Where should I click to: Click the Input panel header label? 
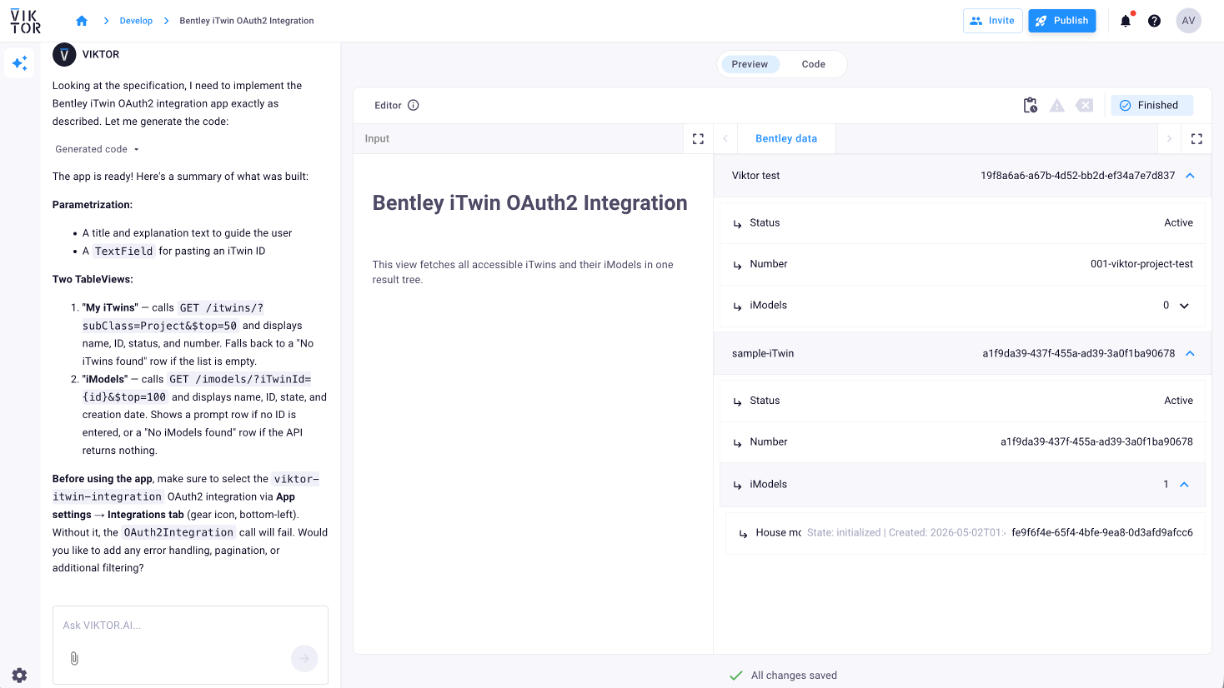point(377,139)
